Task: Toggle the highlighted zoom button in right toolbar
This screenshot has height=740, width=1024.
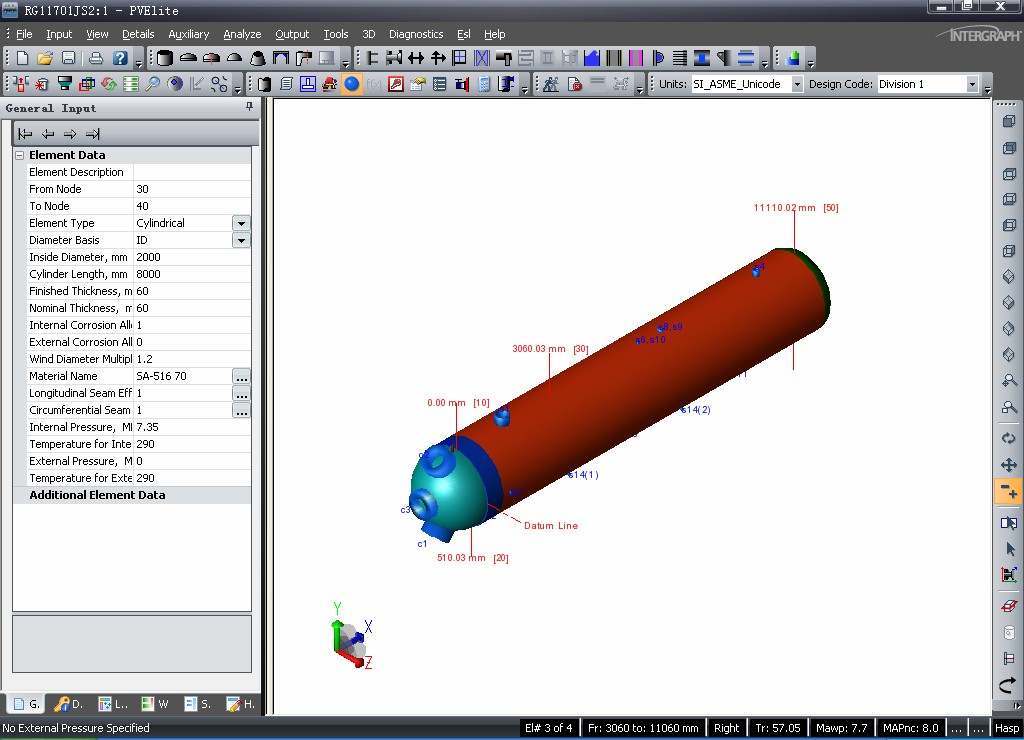Action: coord(1008,491)
